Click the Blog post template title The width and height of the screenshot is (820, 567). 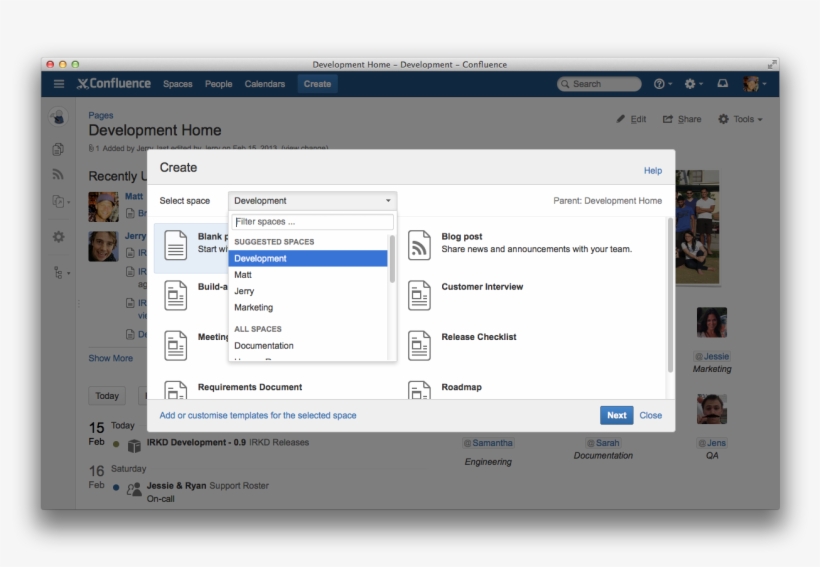point(462,236)
